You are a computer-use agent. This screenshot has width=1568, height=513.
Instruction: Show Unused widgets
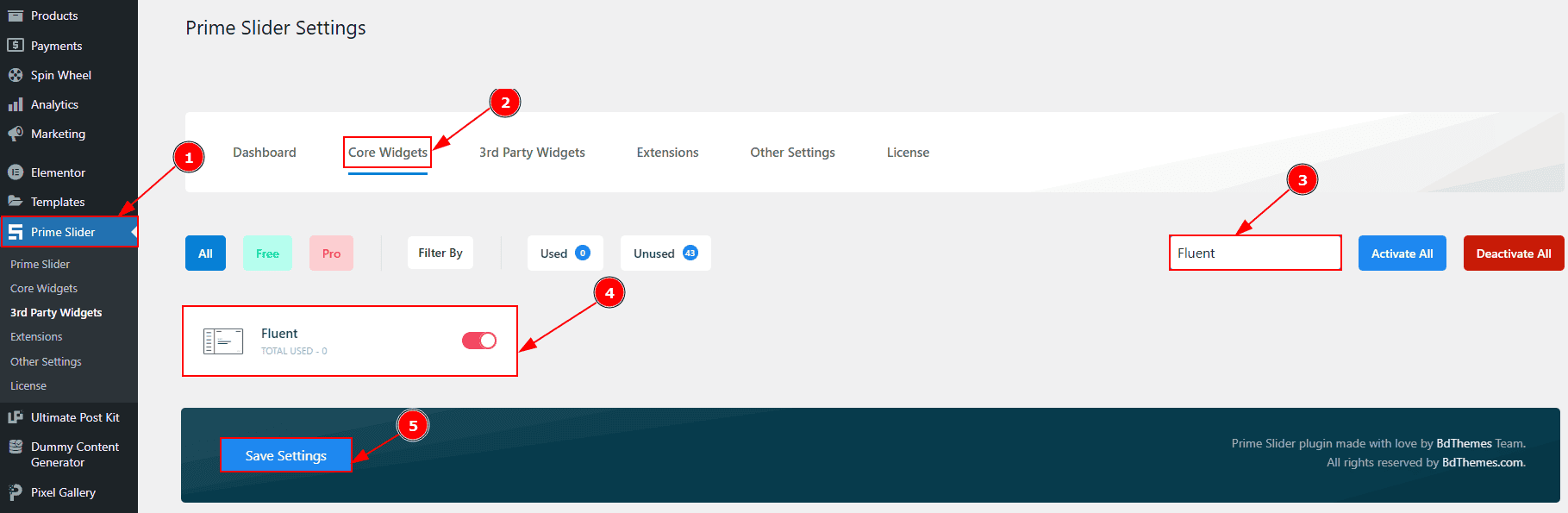tap(665, 253)
